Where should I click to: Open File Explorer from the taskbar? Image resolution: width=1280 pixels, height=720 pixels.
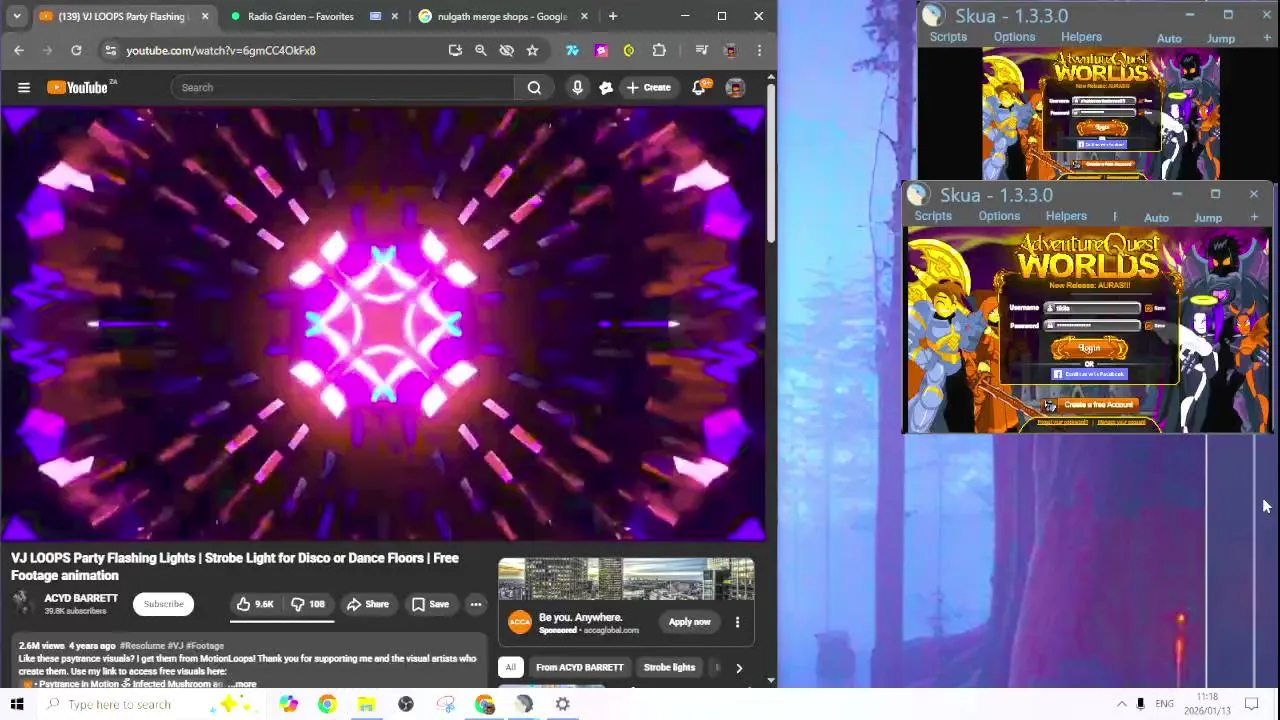366,704
